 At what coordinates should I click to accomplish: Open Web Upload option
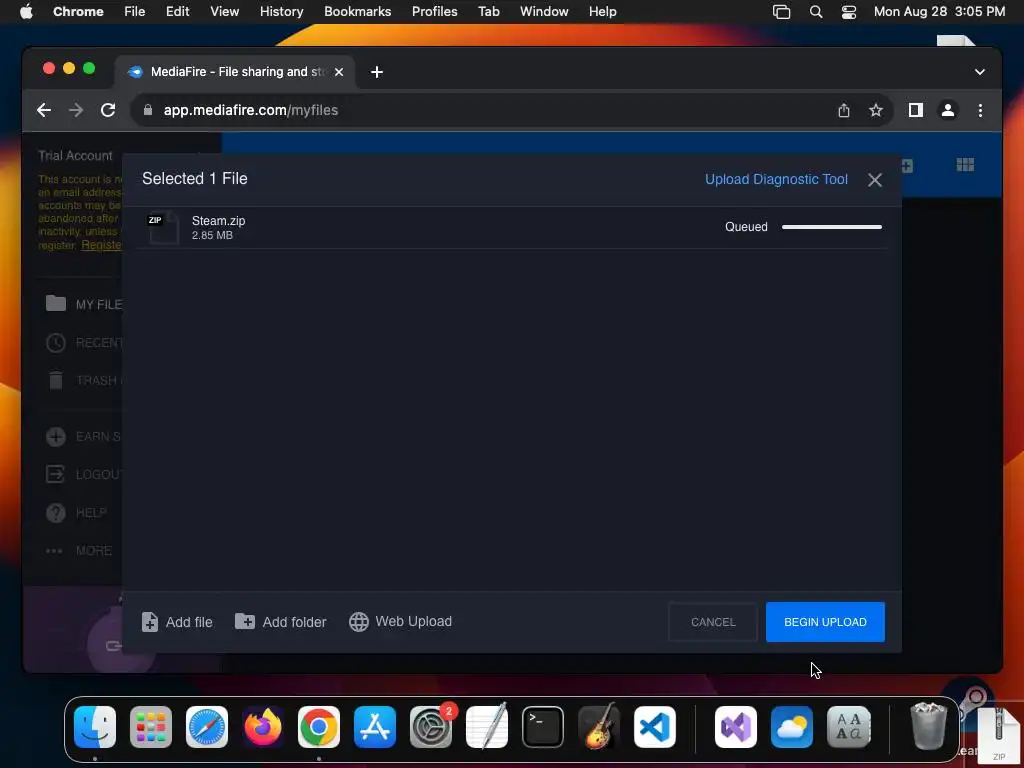tap(400, 621)
